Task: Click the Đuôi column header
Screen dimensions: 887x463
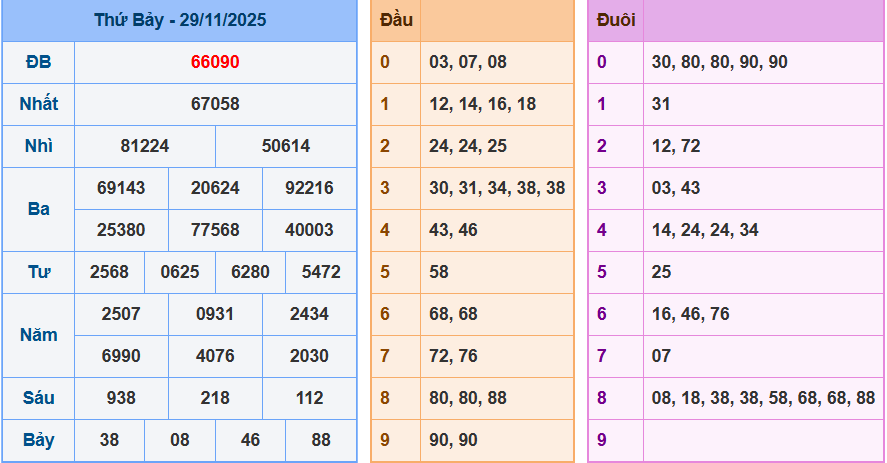Action: [x=615, y=20]
